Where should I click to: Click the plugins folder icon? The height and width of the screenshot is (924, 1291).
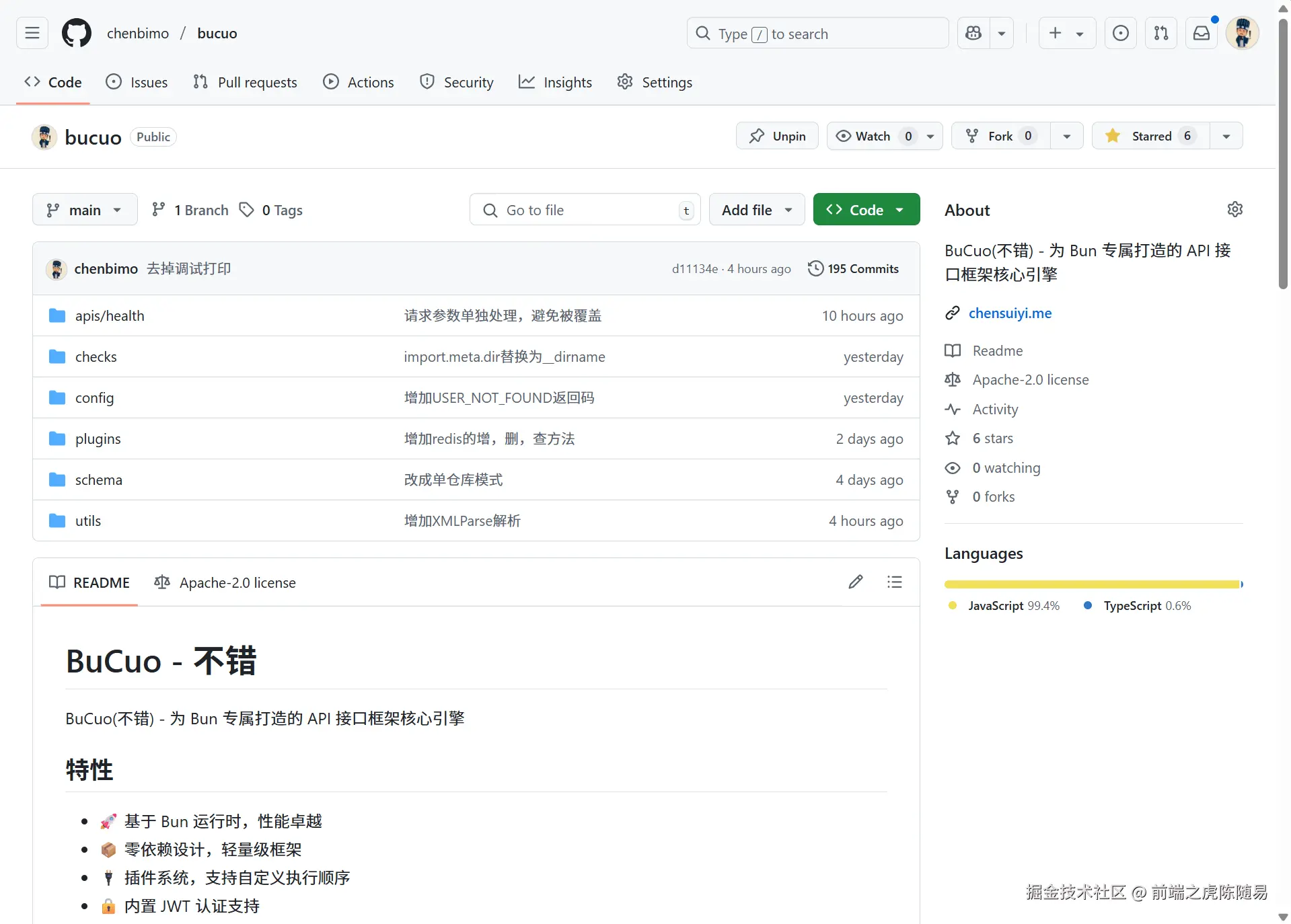coord(57,438)
